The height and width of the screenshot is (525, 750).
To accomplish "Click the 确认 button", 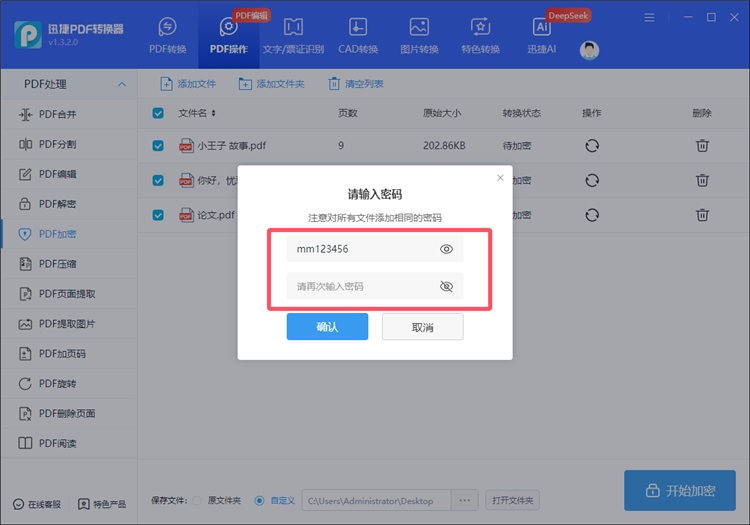I will pos(327,327).
